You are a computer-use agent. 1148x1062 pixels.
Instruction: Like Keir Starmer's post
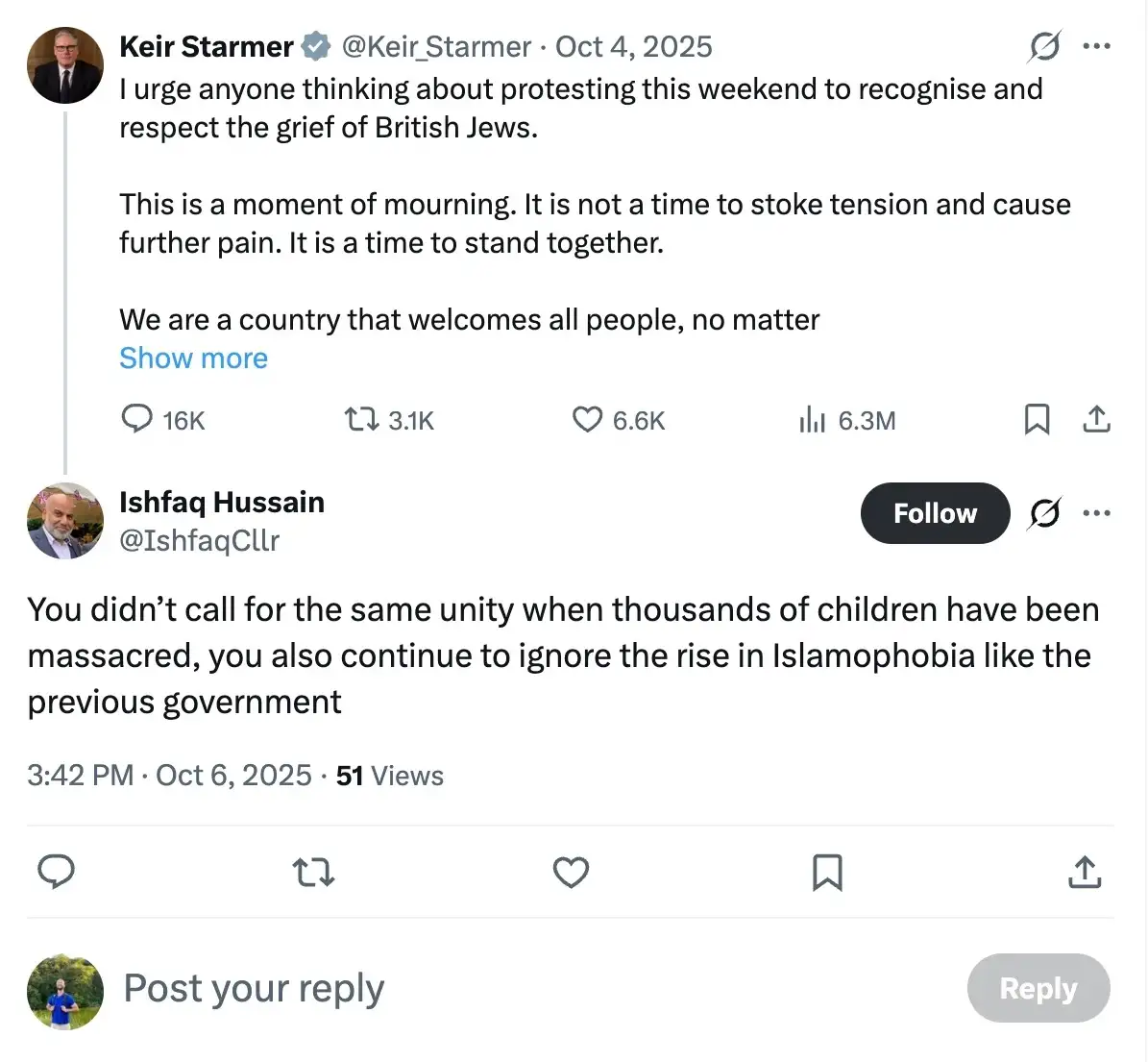[x=587, y=419]
